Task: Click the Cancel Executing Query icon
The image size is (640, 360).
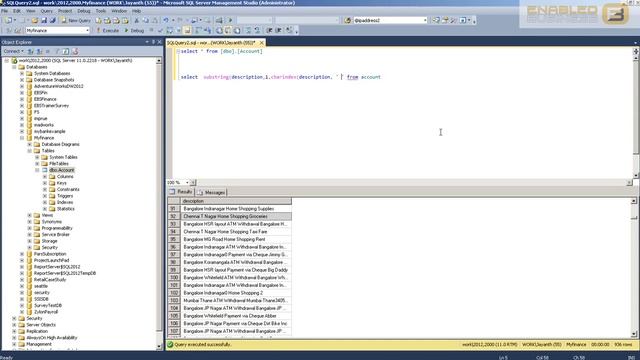Action: [151, 30]
